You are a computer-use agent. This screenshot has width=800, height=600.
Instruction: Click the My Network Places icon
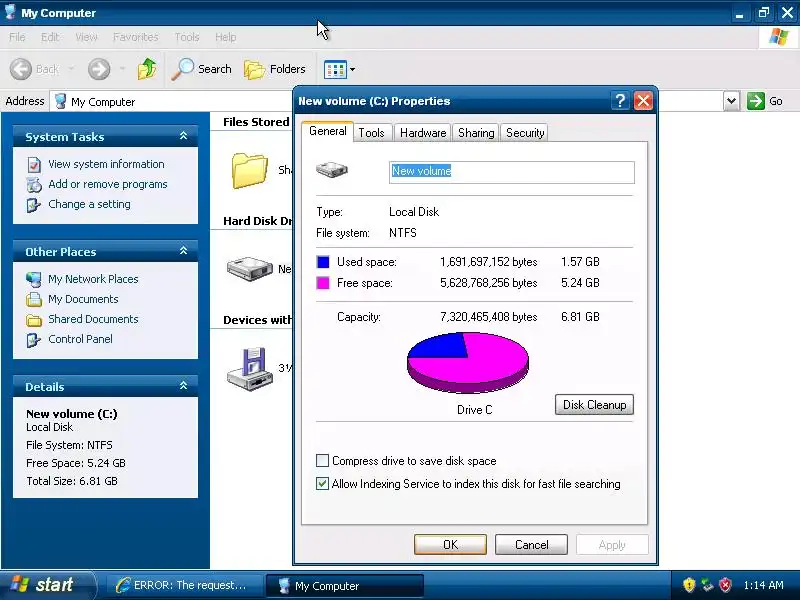(34, 280)
